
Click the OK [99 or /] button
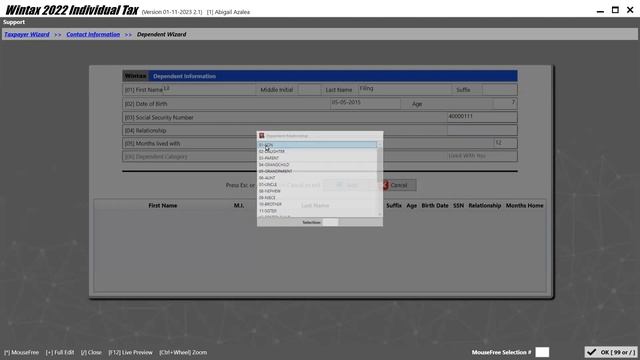click(611, 352)
